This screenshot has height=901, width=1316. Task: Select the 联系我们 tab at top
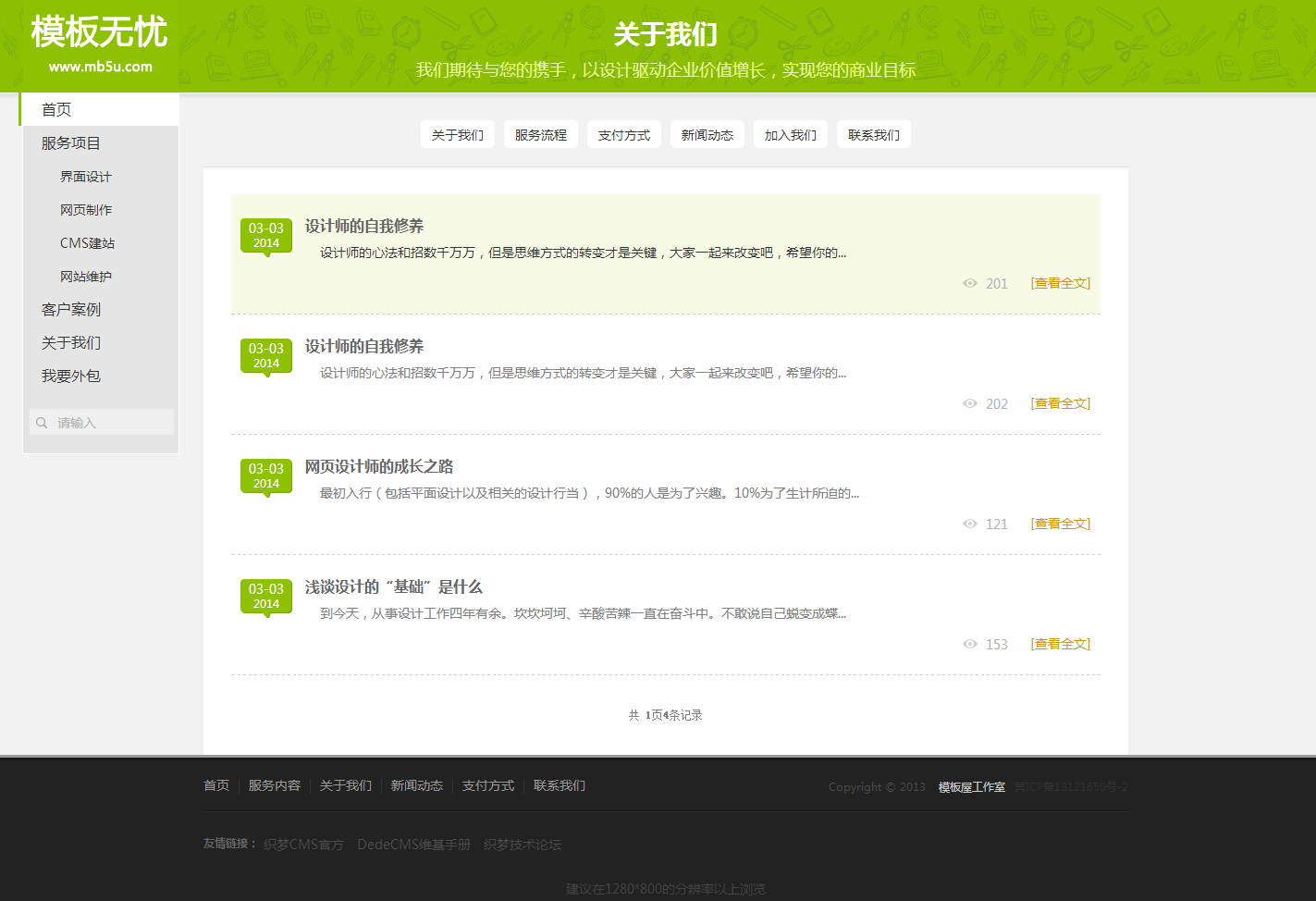(x=873, y=135)
